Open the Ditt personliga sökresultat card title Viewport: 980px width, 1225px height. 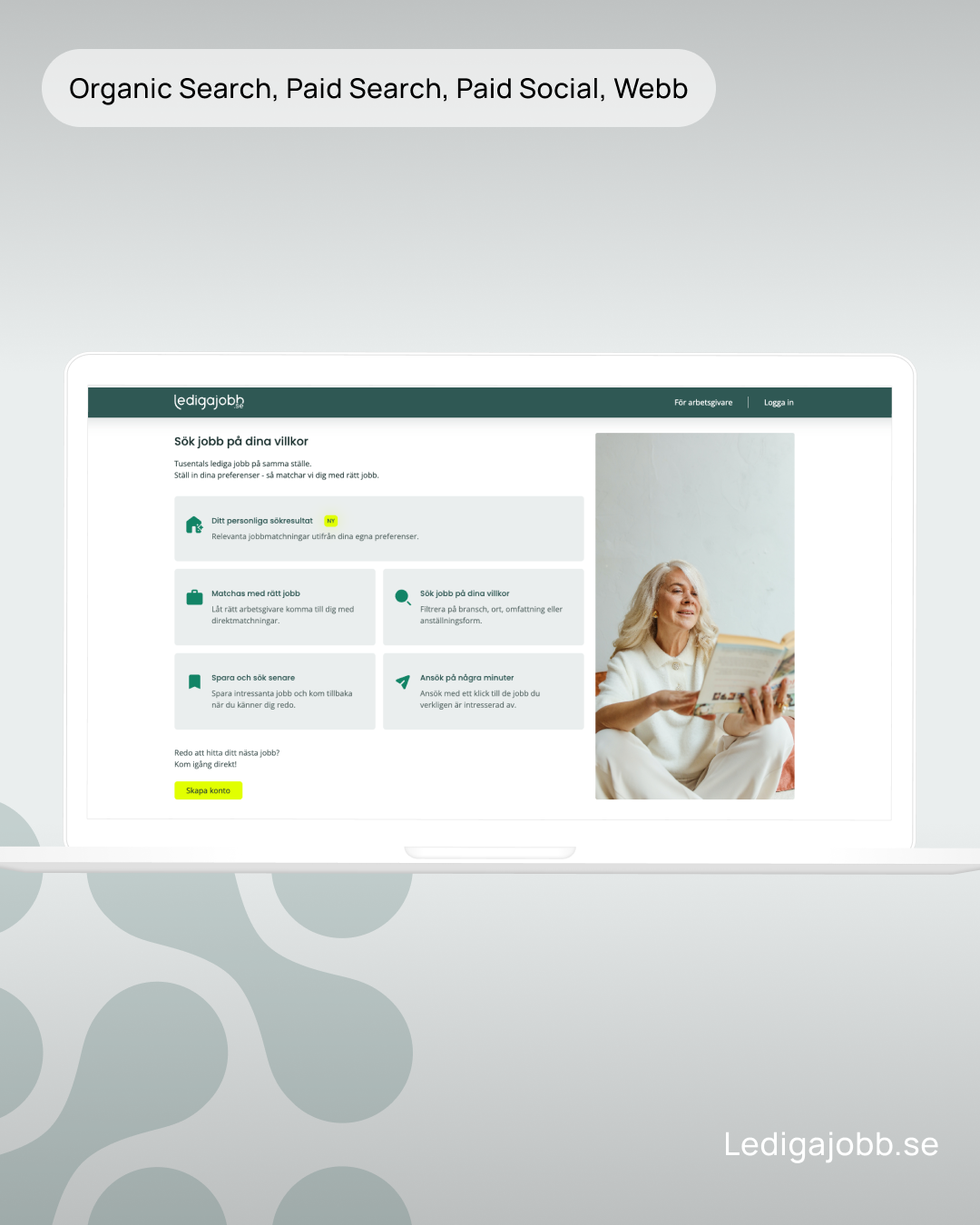(261, 521)
